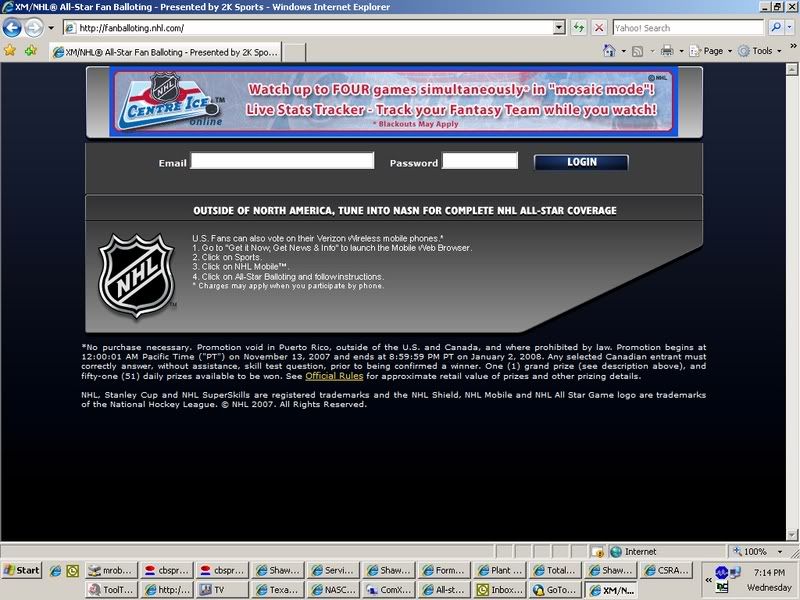Expand the address bar history dropdown
800x600 pixels.
[559, 28]
